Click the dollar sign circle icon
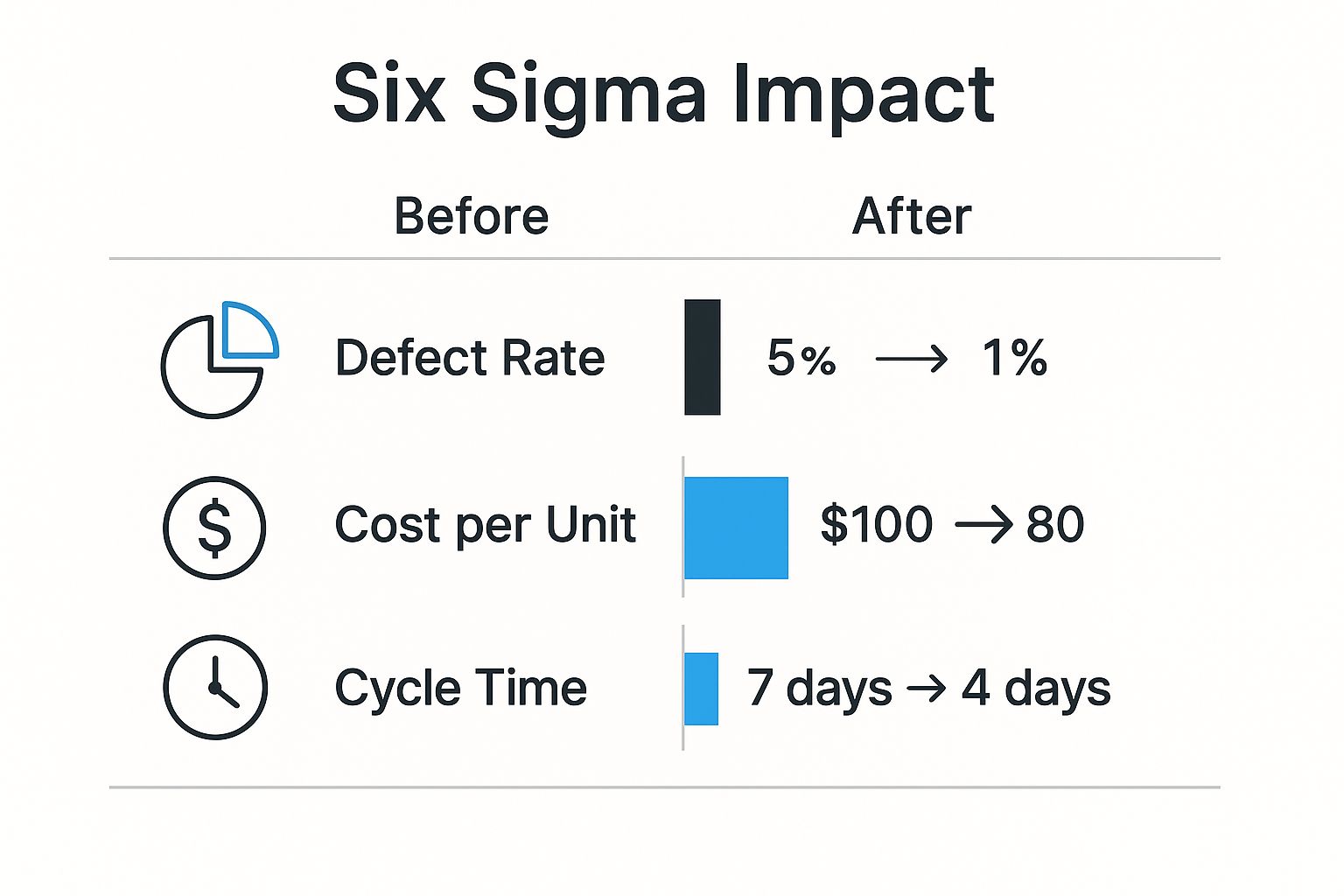The height and width of the screenshot is (896, 1344). pos(214,528)
